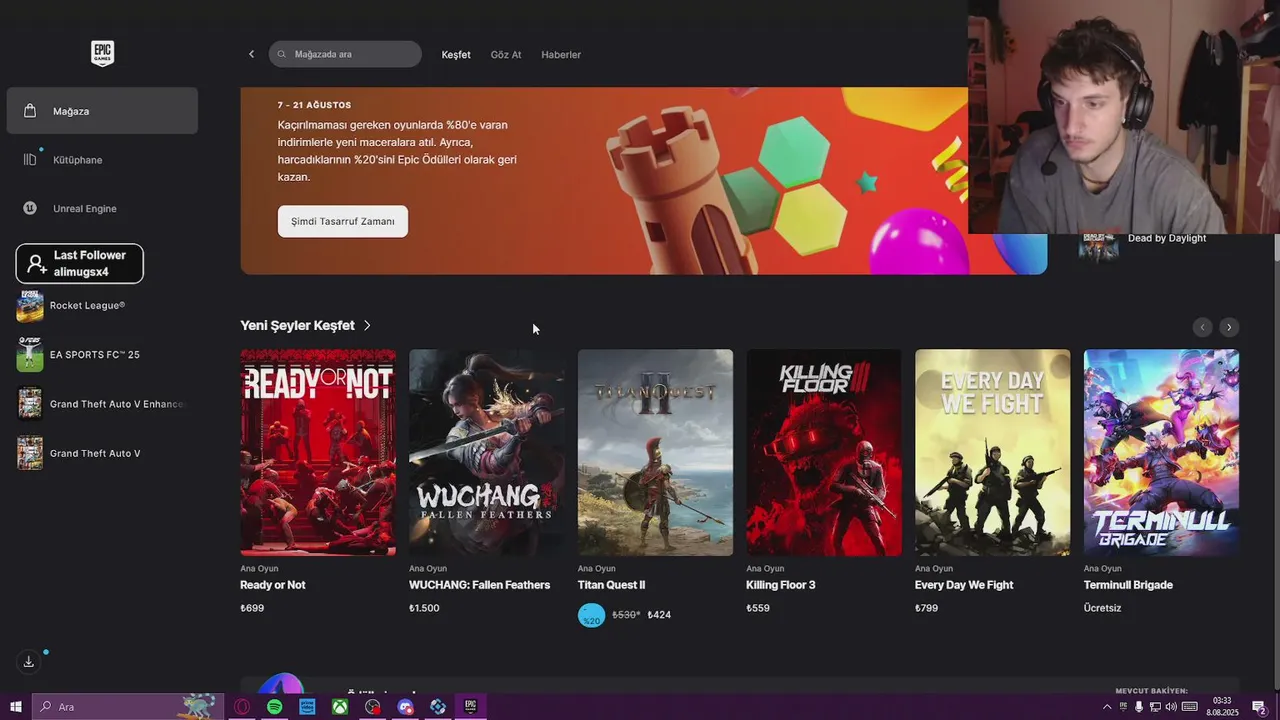The width and height of the screenshot is (1280, 720).
Task: Switch to the Keşfet tab
Action: click(456, 54)
